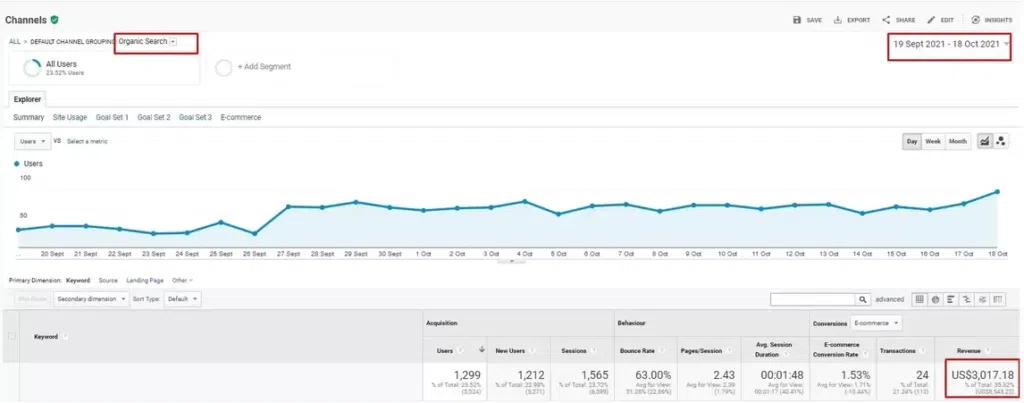Viewport: 1024px width, 403px height.
Task: Click the search magnifier icon above the table
Action: [x=863, y=299]
